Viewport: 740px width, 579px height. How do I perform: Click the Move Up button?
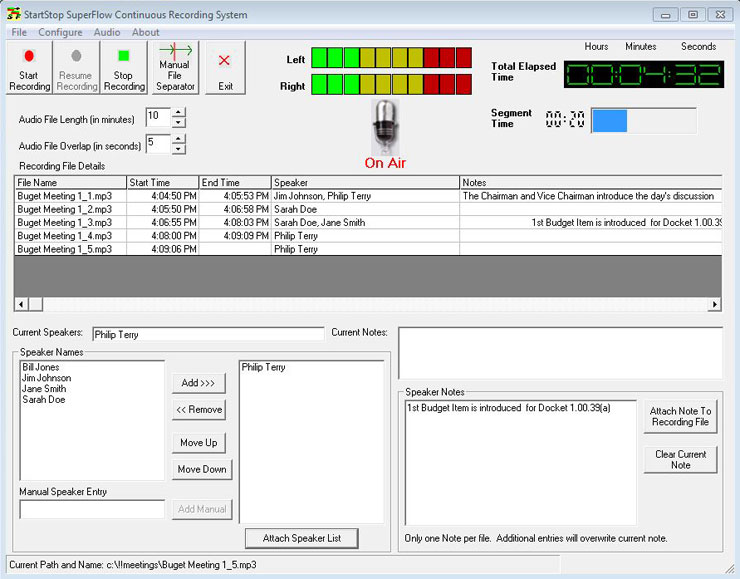(x=199, y=443)
